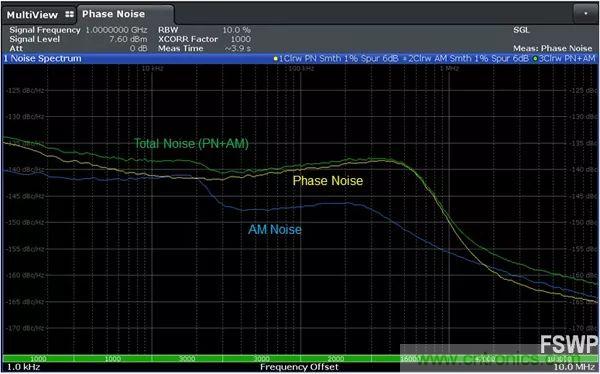600x374 pixels.
Task: Click the Meas Time readout
Action: point(204,49)
